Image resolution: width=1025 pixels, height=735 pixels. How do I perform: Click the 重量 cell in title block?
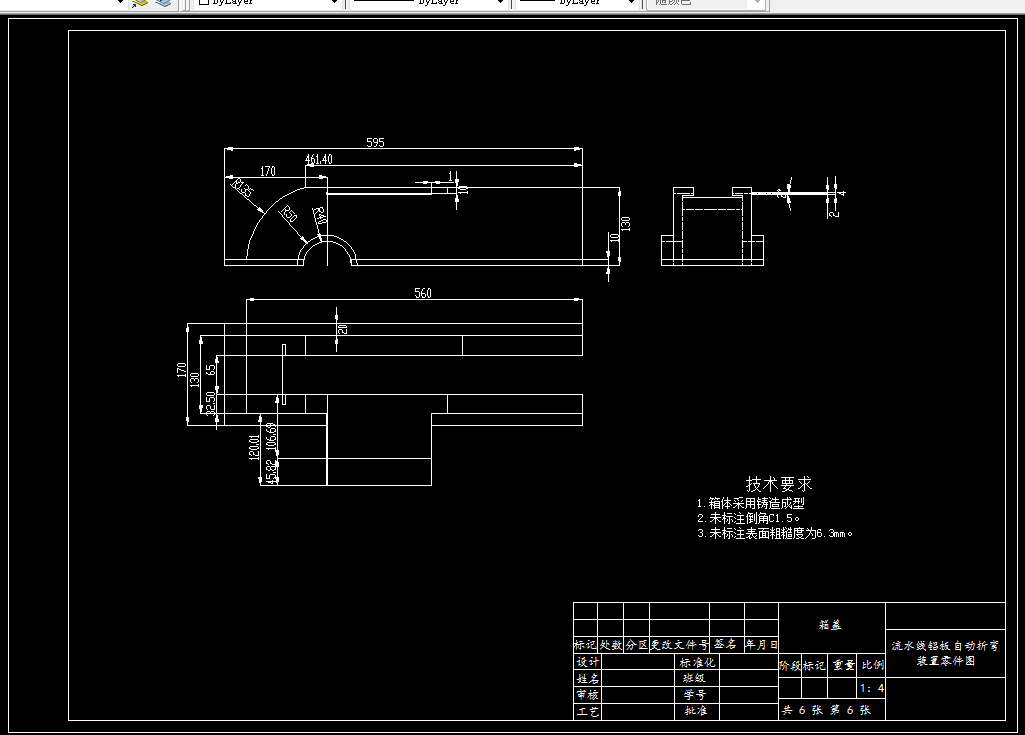(x=843, y=665)
